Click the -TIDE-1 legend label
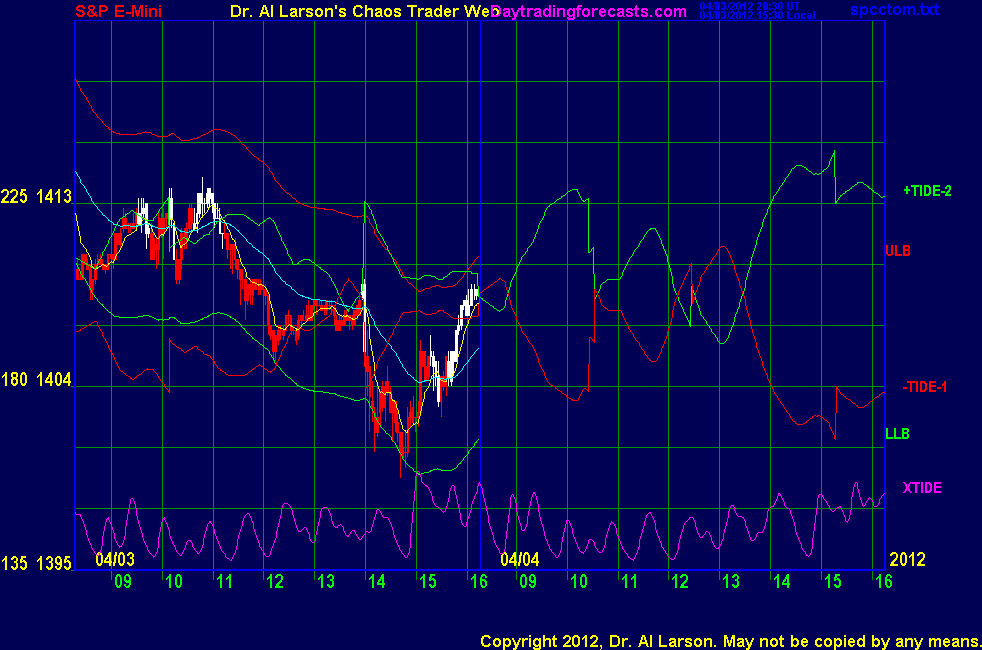The width and height of the screenshot is (982, 650). coord(925,388)
